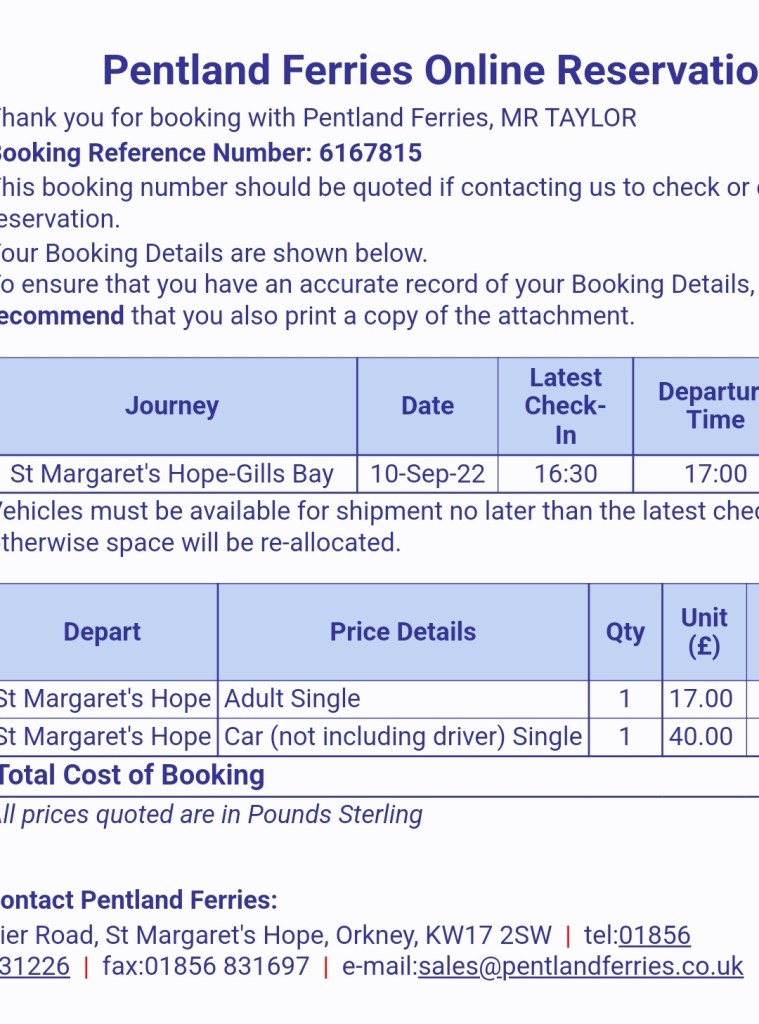
Task: Click the 17.00 unit price cell
Action: pyautogui.click(x=702, y=699)
